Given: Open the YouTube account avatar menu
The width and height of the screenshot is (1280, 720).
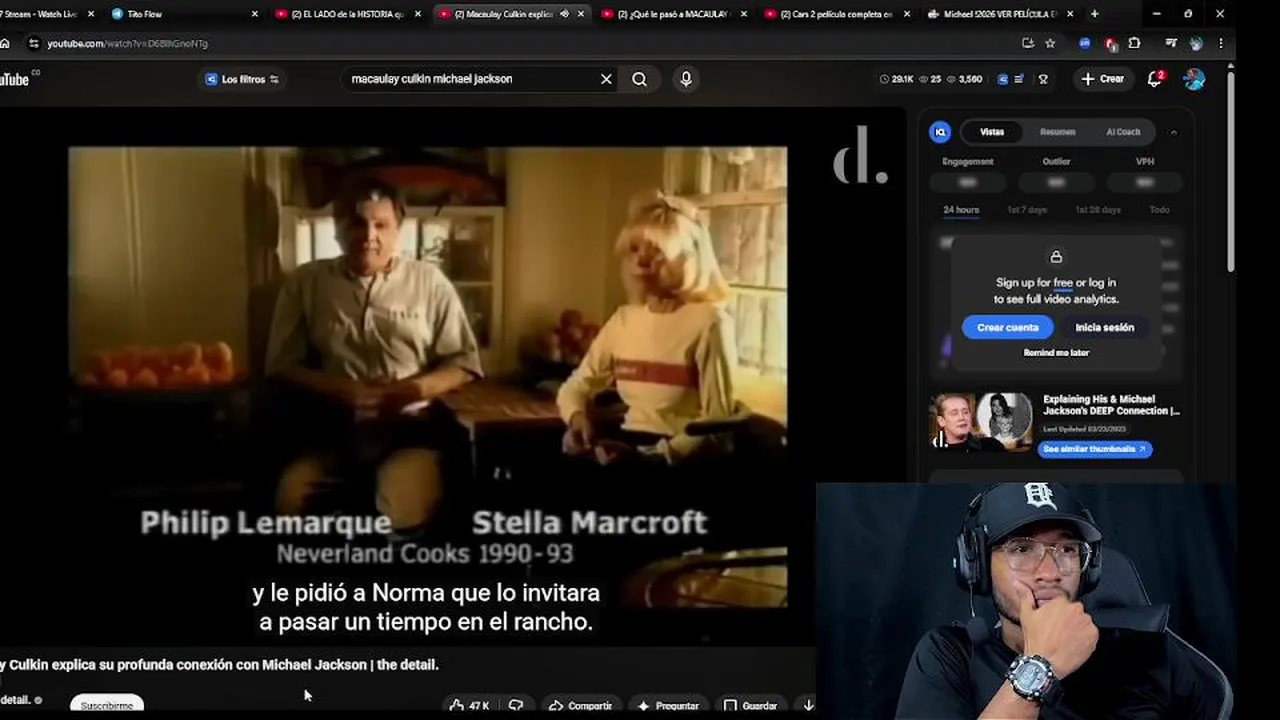Looking at the screenshot, I should click(1194, 79).
